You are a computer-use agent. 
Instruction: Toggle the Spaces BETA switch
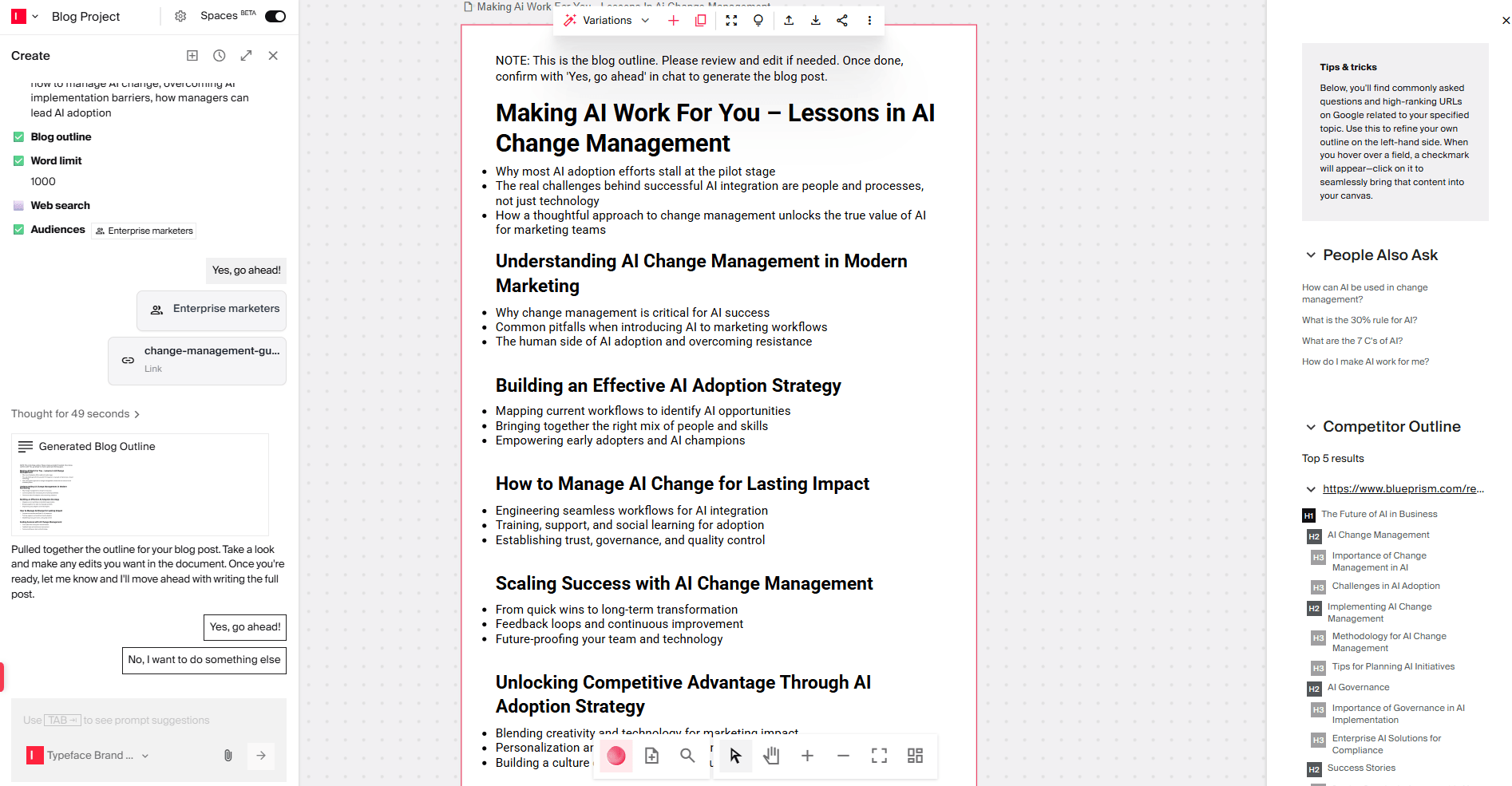pos(275,15)
